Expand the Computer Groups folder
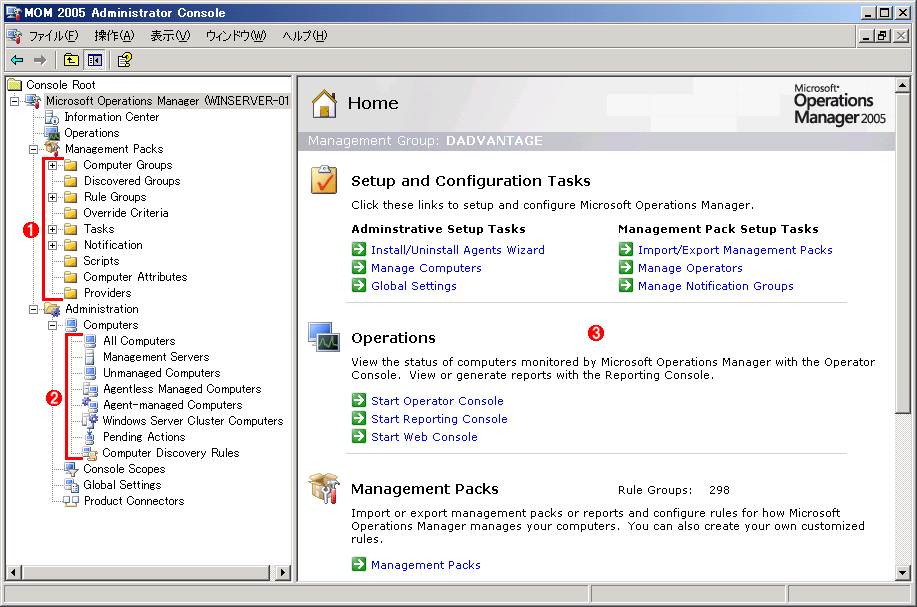This screenshot has height=607, width=917. (x=52, y=165)
